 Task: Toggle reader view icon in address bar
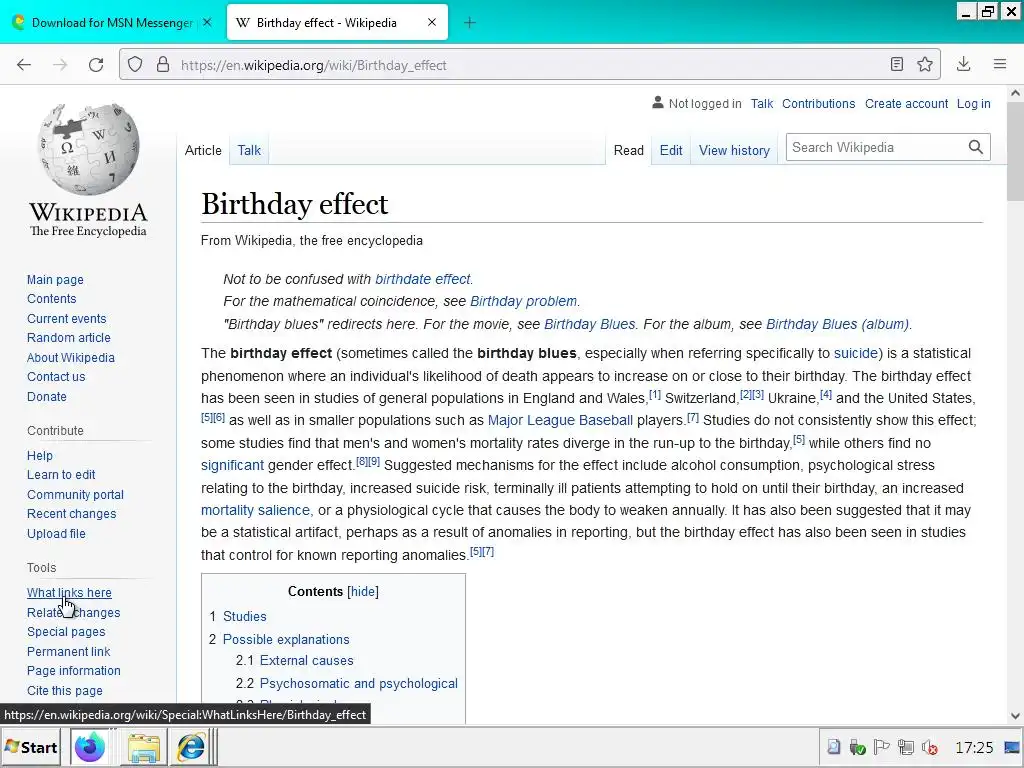pyautogui.click(x=897, y=64)
